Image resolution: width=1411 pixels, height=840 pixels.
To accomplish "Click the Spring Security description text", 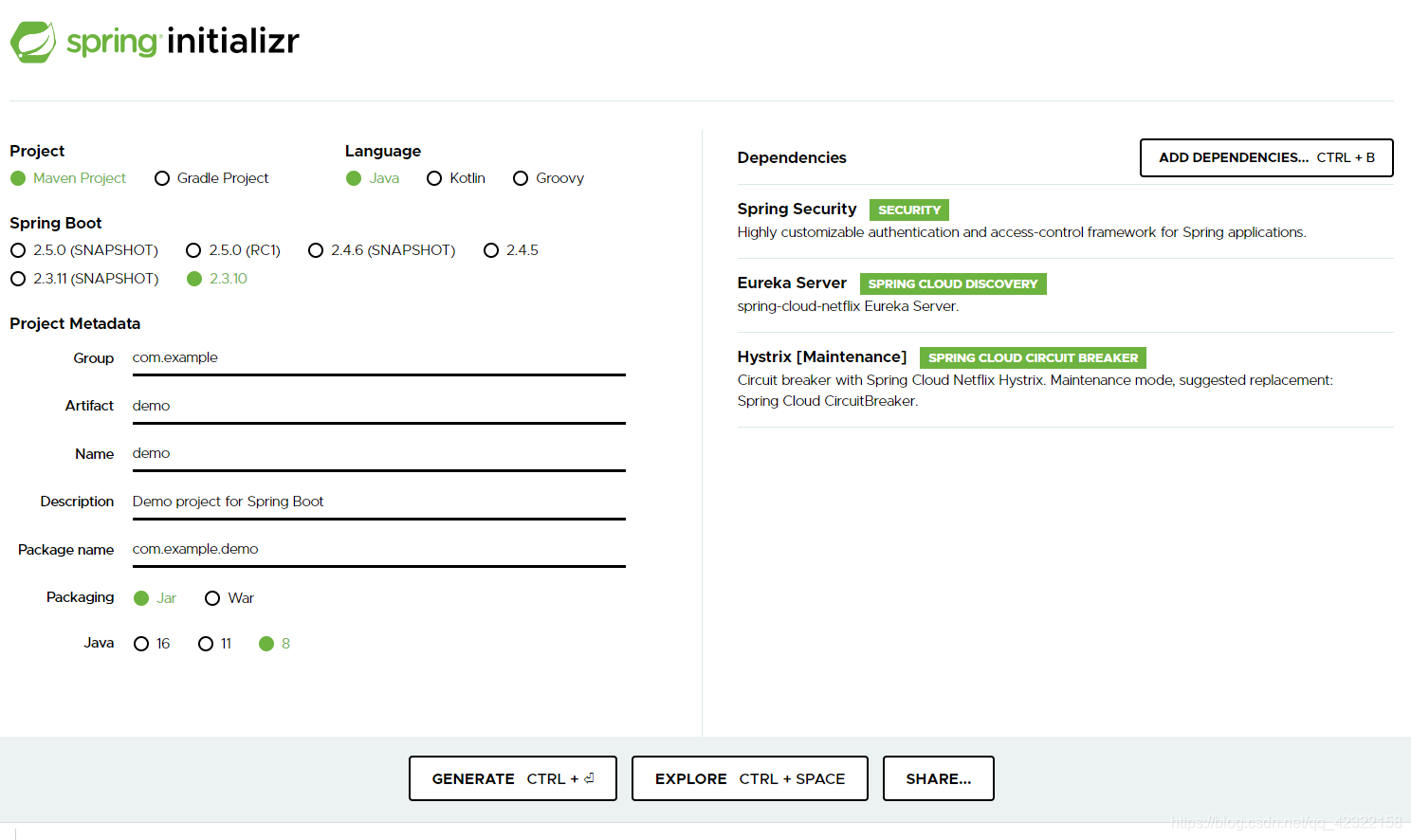I will [1022, 232].
